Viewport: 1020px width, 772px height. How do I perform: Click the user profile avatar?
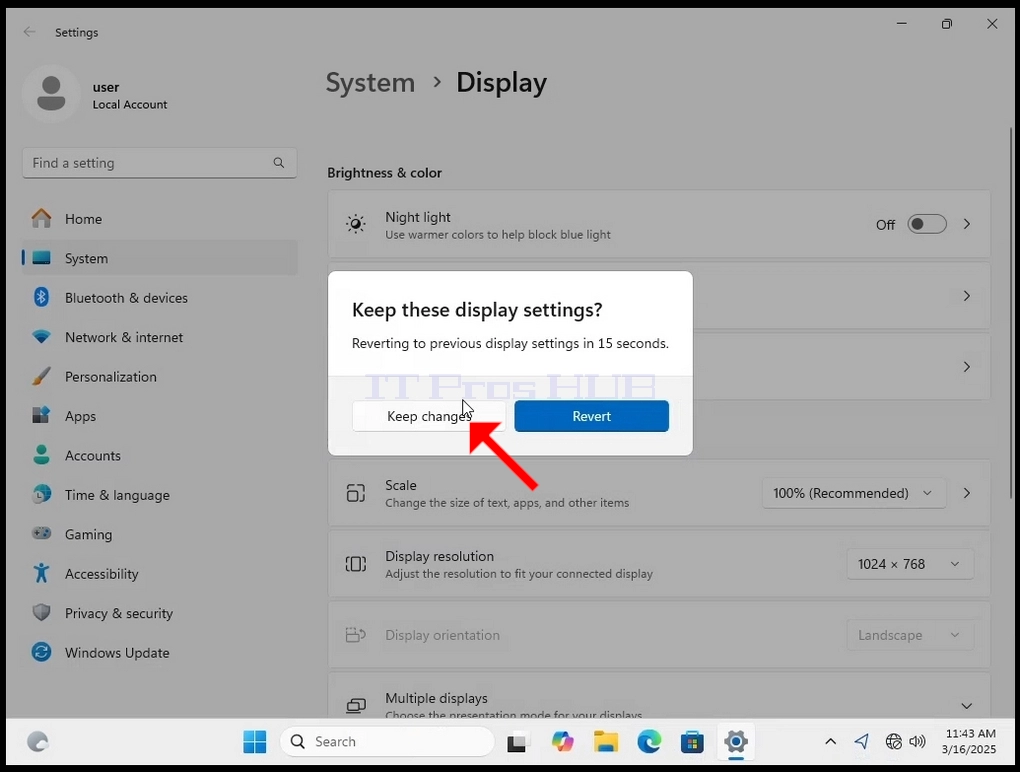click(51, 94)
